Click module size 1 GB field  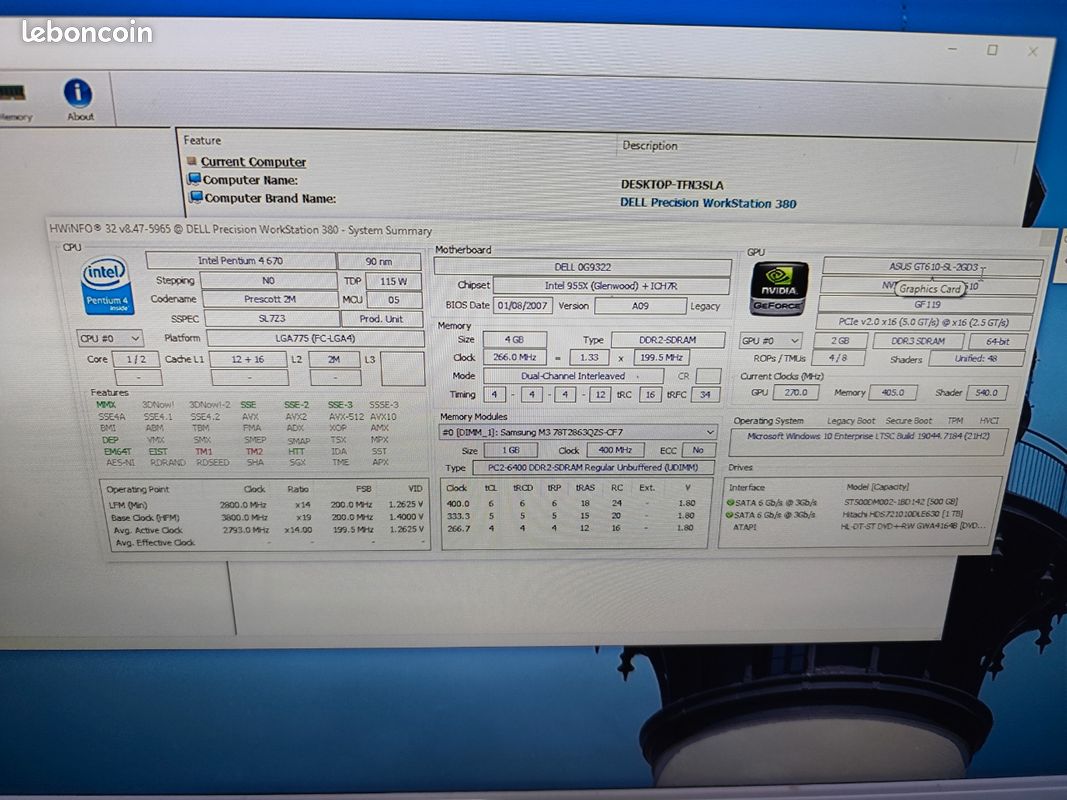click(510, 450)
